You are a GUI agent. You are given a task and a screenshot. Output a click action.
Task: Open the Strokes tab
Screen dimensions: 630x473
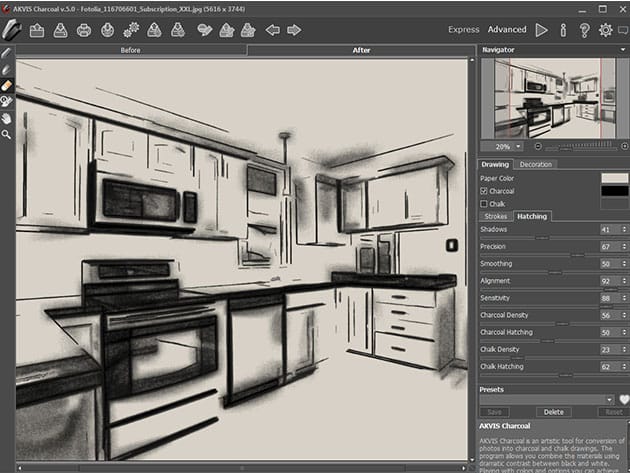point(496,216)
